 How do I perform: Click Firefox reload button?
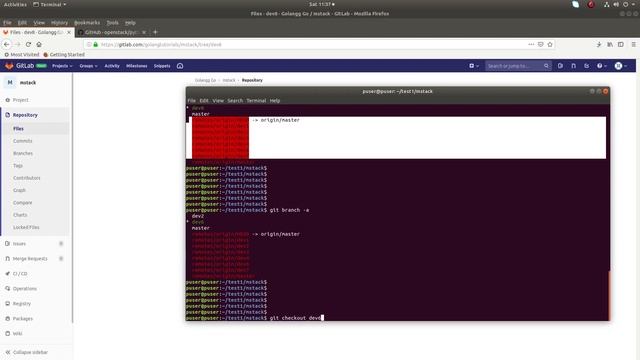[28, 44]
